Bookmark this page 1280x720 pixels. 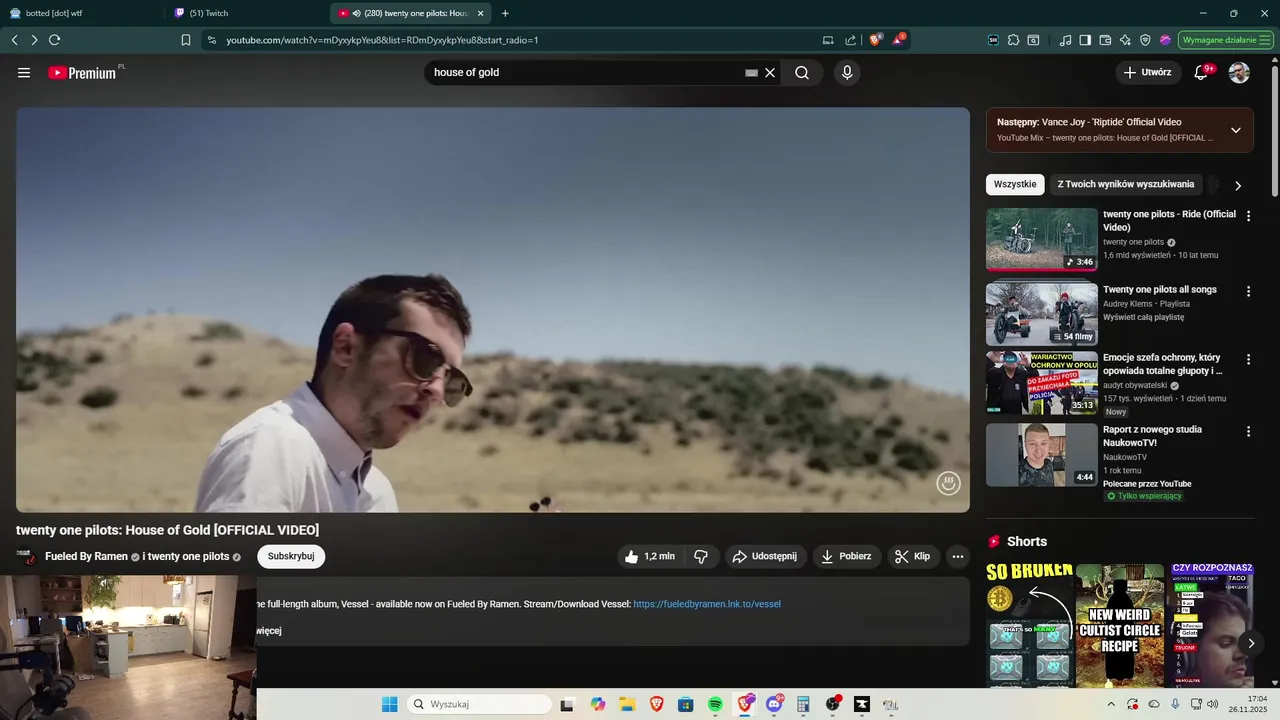(186, 40)
